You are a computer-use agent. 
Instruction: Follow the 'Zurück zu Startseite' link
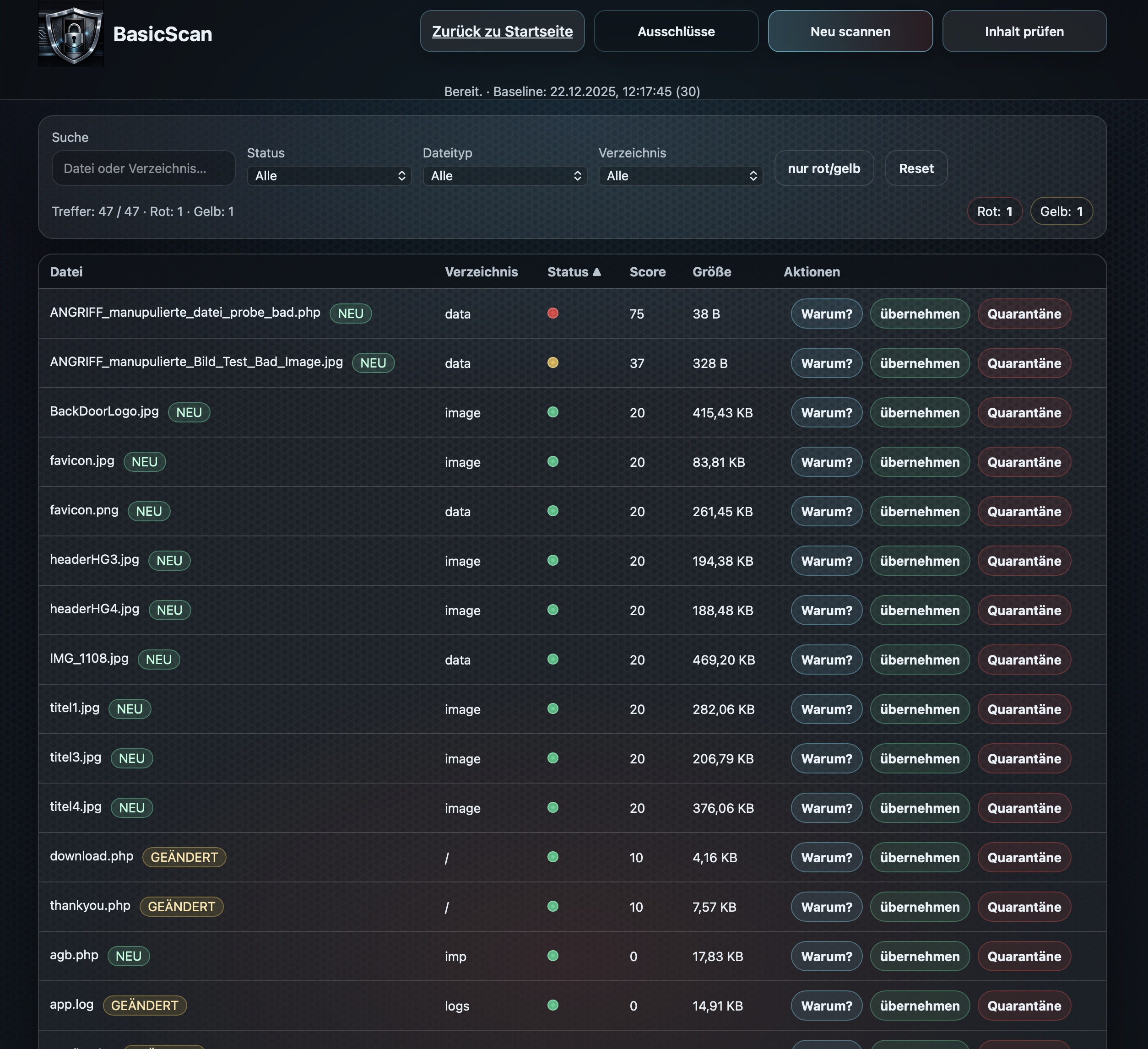click(x=502, y=32)
